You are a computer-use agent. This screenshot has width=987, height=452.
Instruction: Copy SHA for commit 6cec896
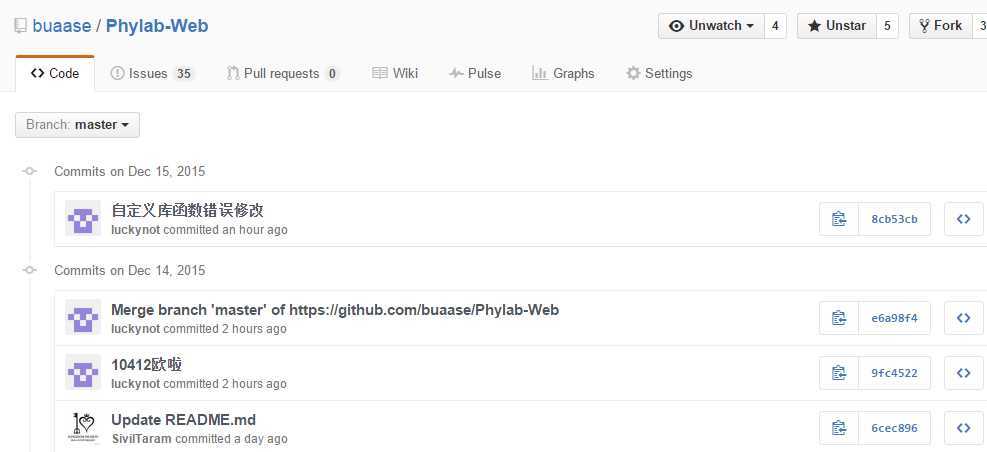tap(838, 428)
